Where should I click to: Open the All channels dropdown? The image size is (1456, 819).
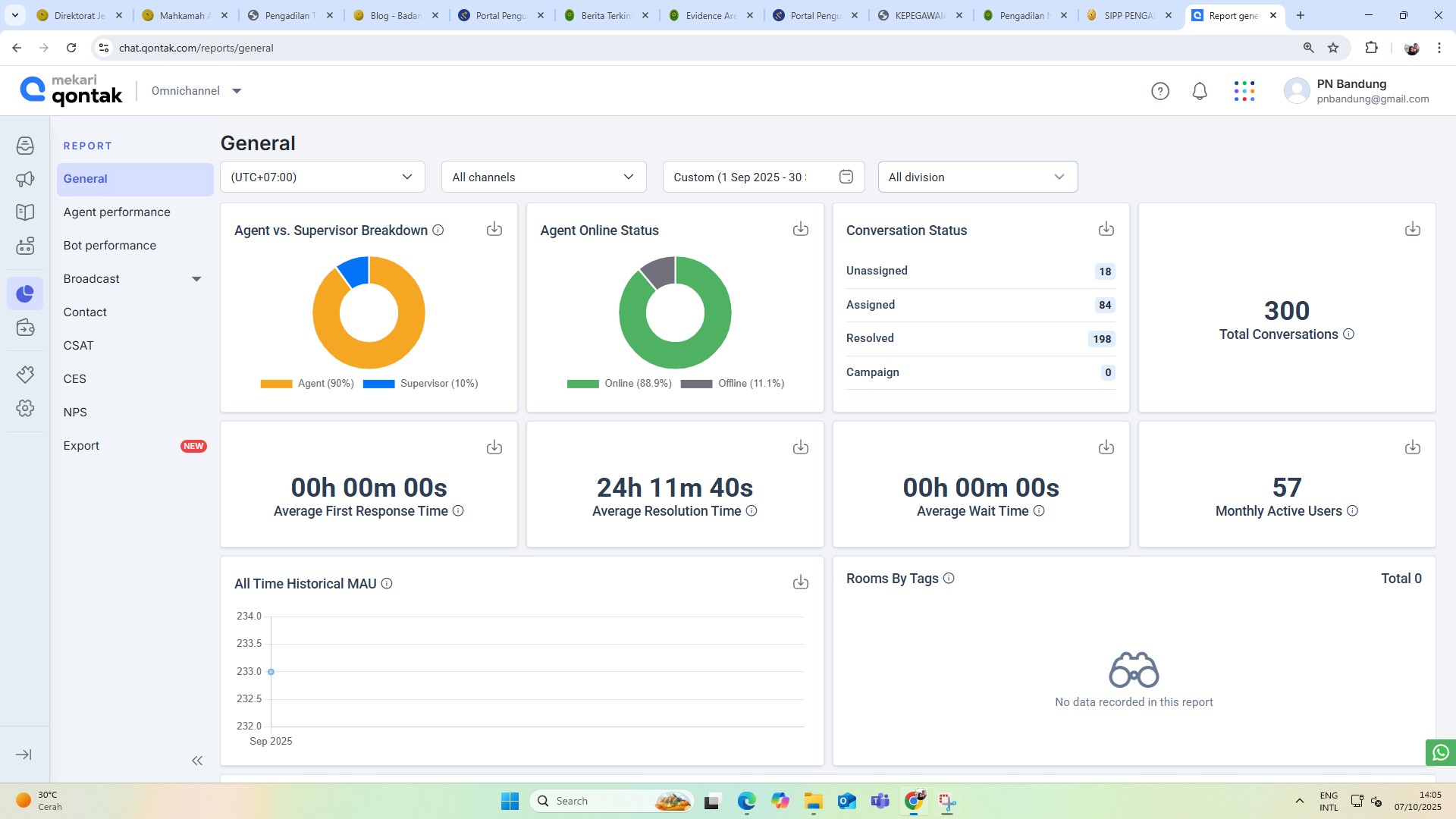(x=544, y=177)
